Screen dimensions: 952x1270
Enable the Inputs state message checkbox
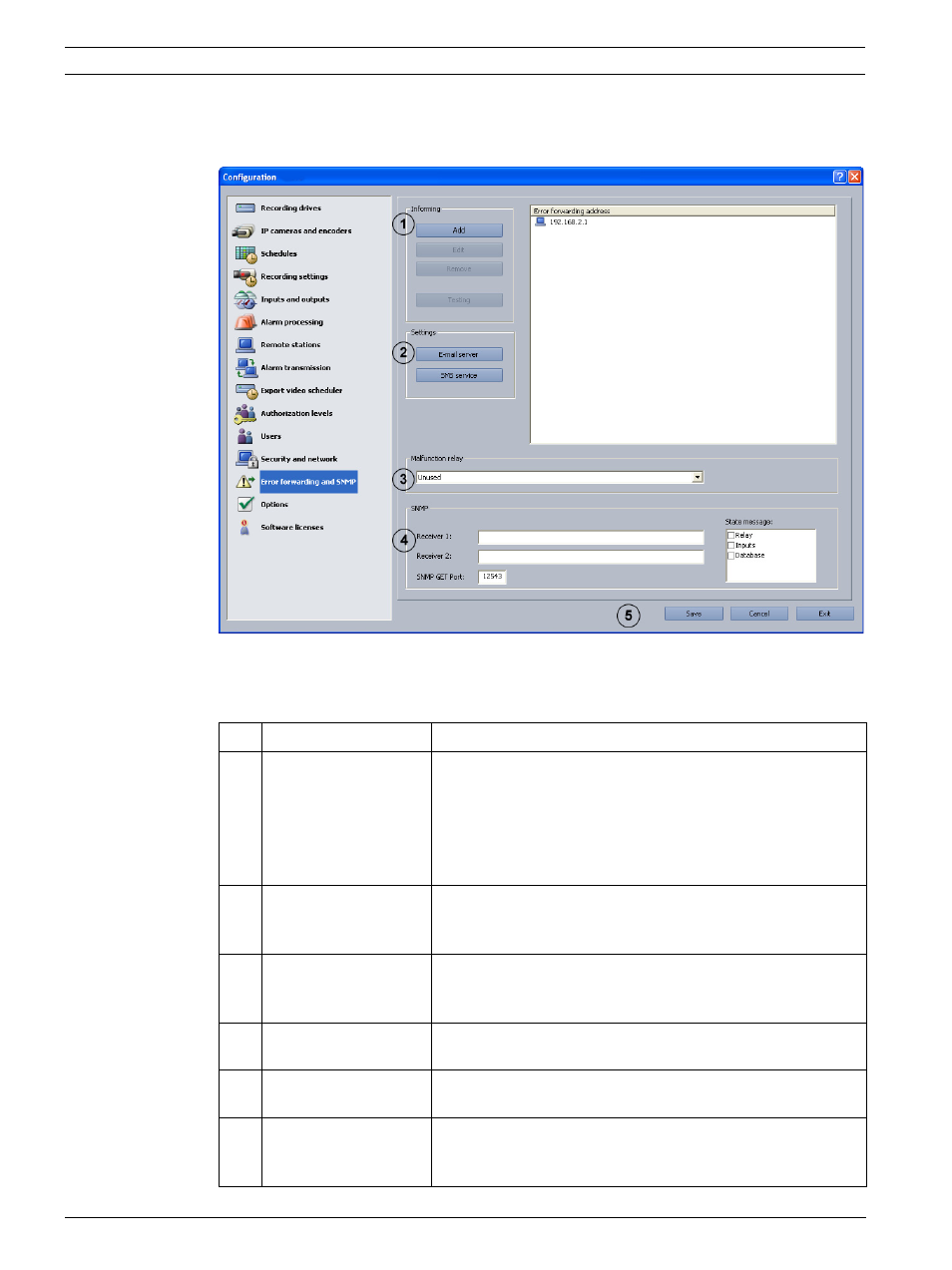pyautogui.click(x=730, y=546)
